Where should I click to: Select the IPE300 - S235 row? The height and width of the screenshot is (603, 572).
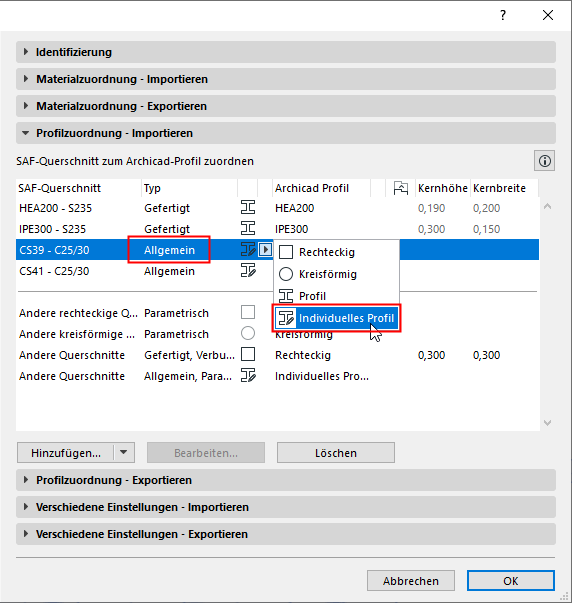(x=277, y=229)
